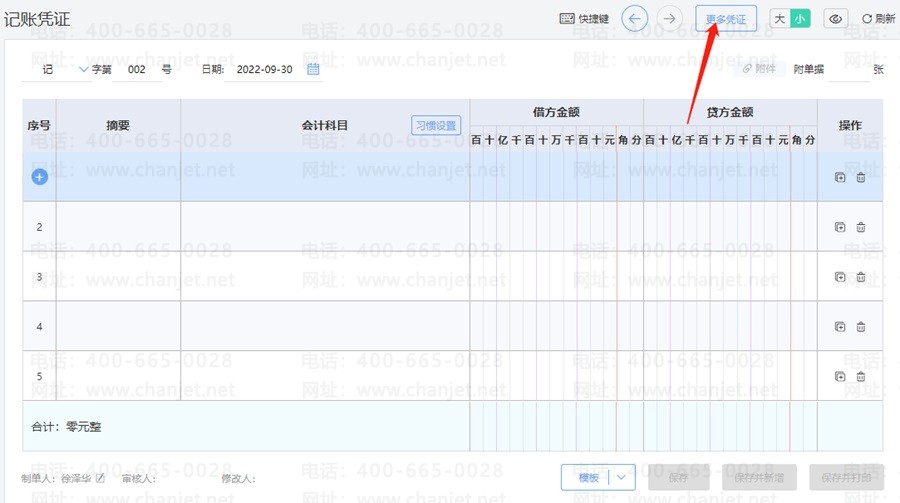Click the 模板 template button
This screenshot has width=900, height=503.
589,477
